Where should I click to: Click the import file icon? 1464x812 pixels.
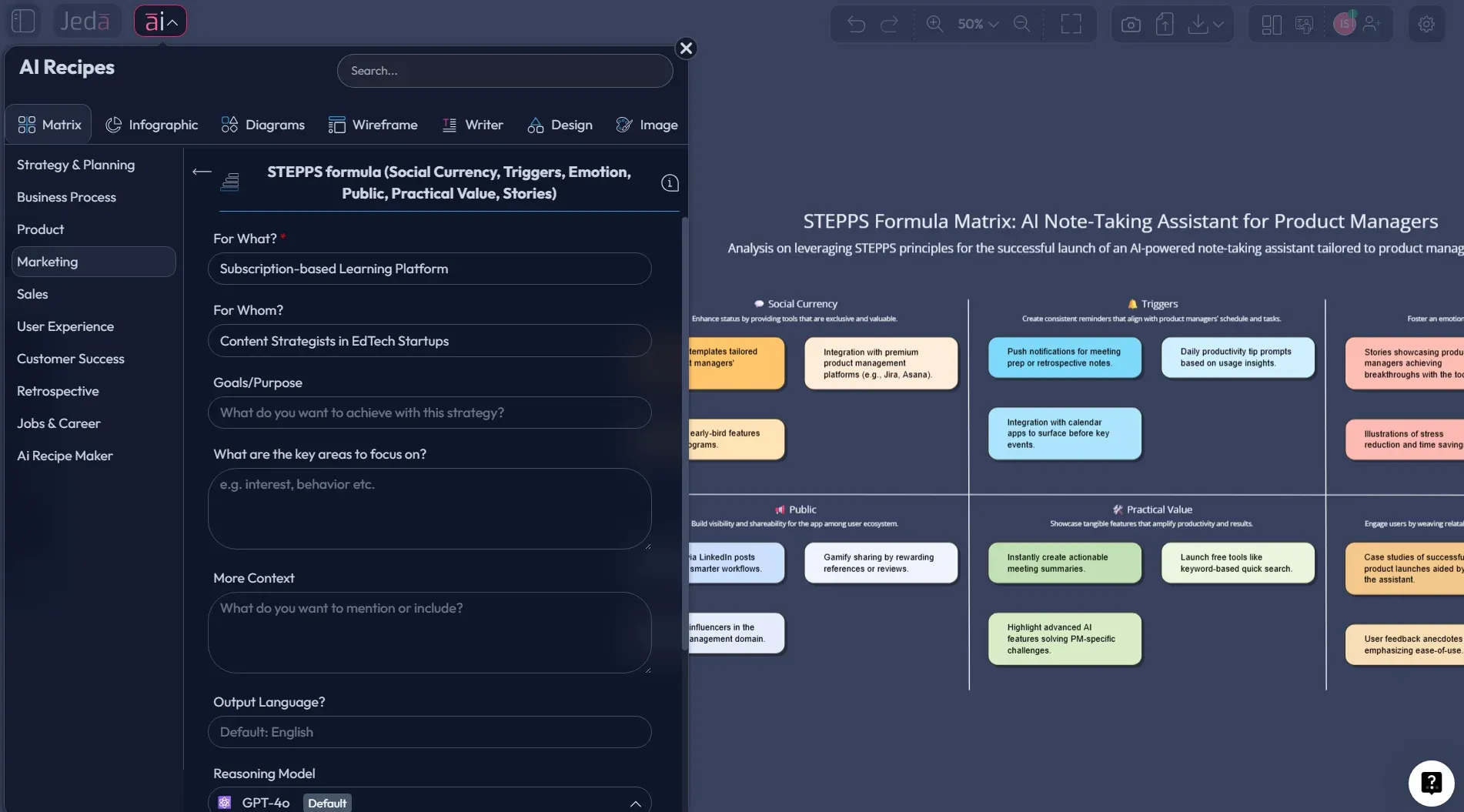[1165, 24]
